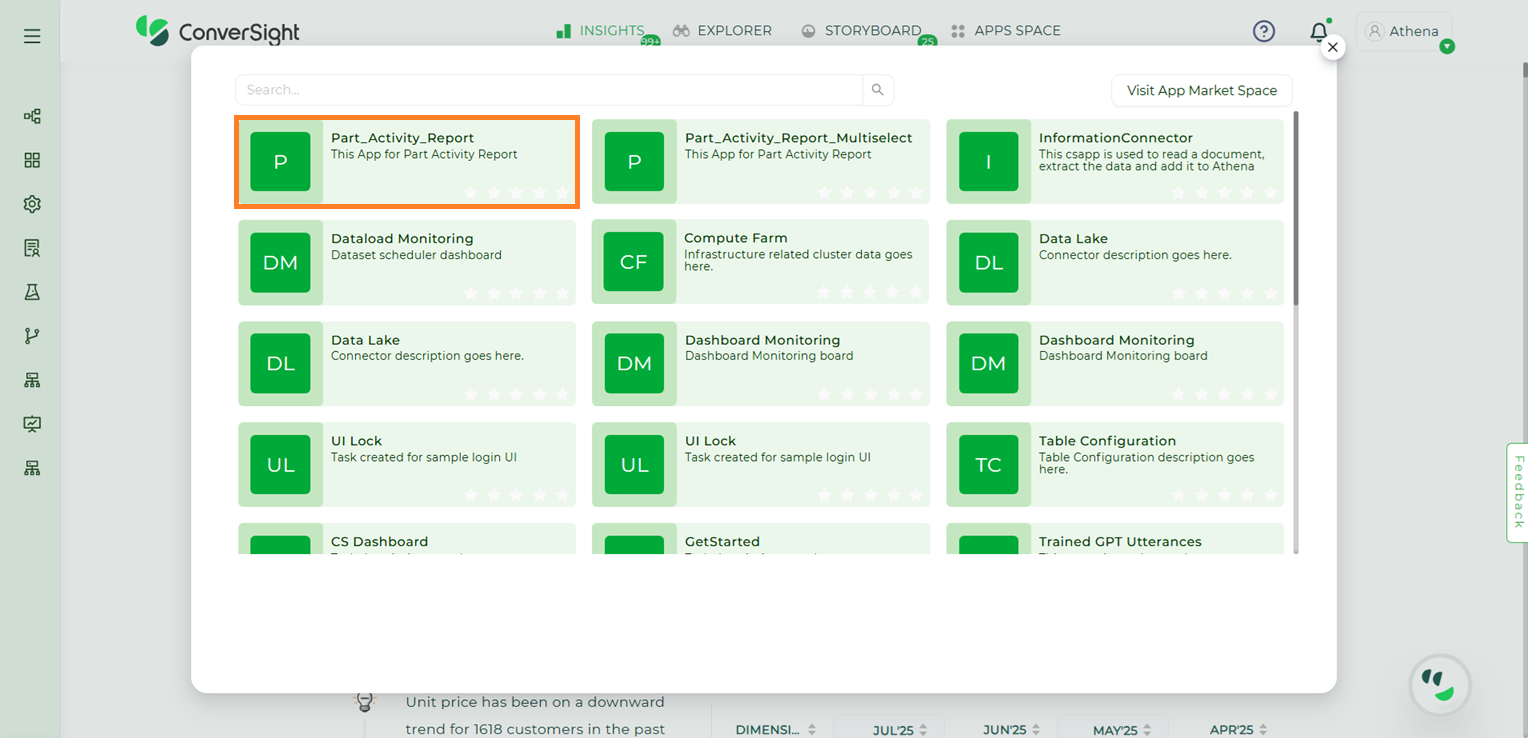Switch to the STORYBOARD tab
This screenshot has height=738, width=1528.
coord(861,31)
